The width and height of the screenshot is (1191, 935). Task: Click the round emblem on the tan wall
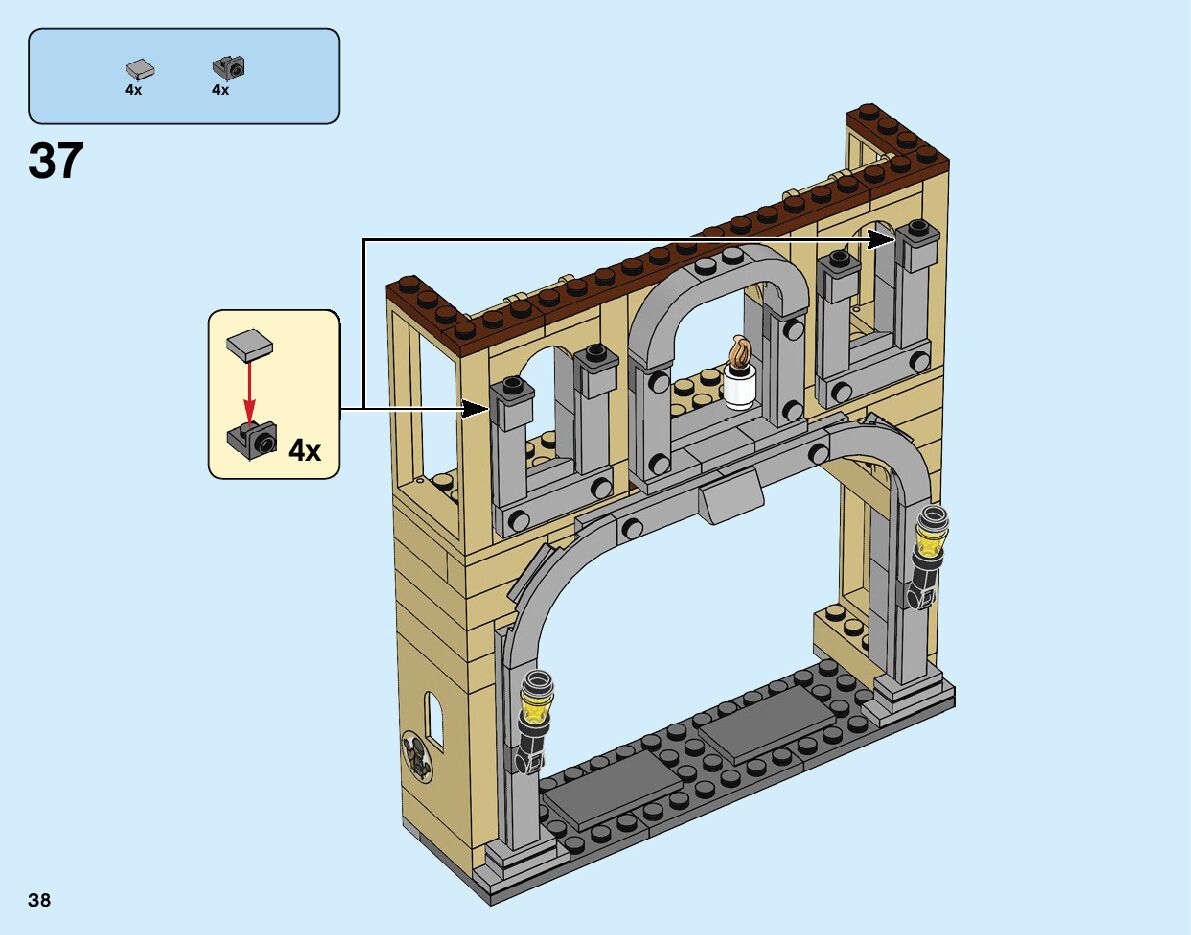[413, 756]
